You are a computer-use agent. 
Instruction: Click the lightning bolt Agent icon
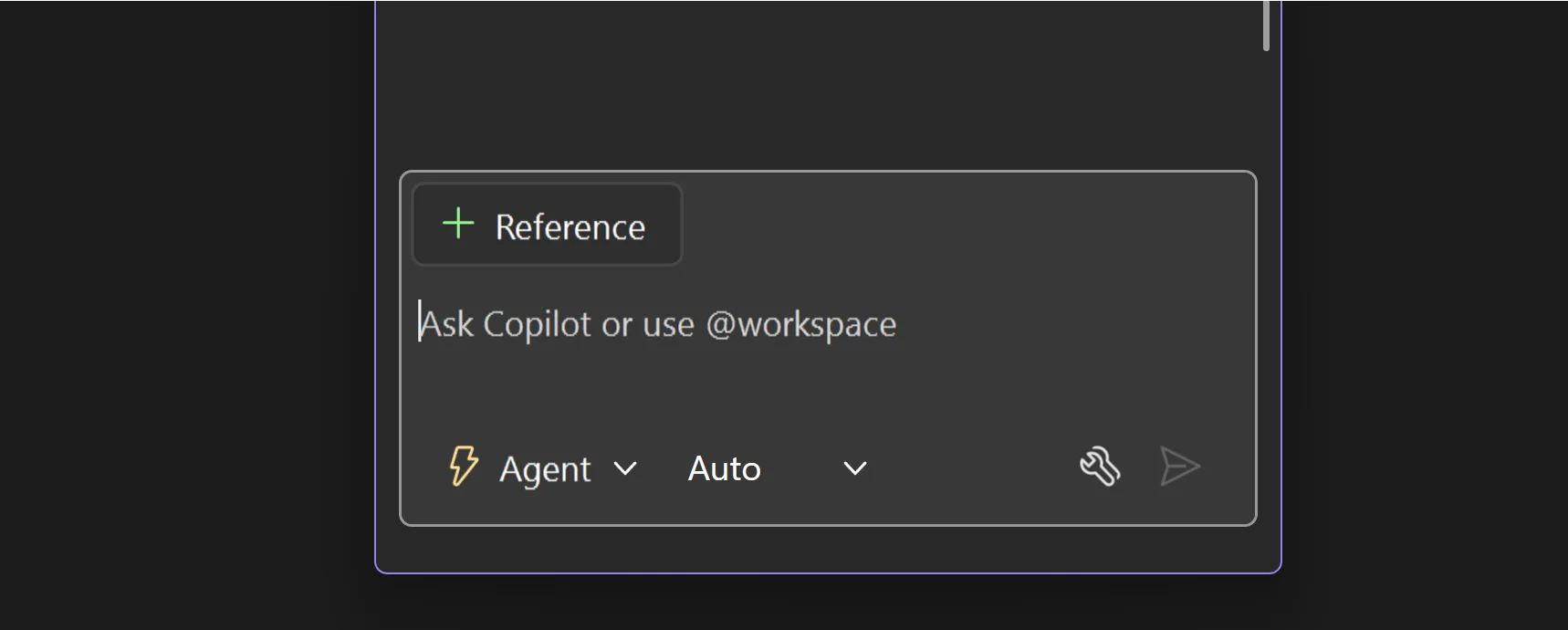click(463, 466)
